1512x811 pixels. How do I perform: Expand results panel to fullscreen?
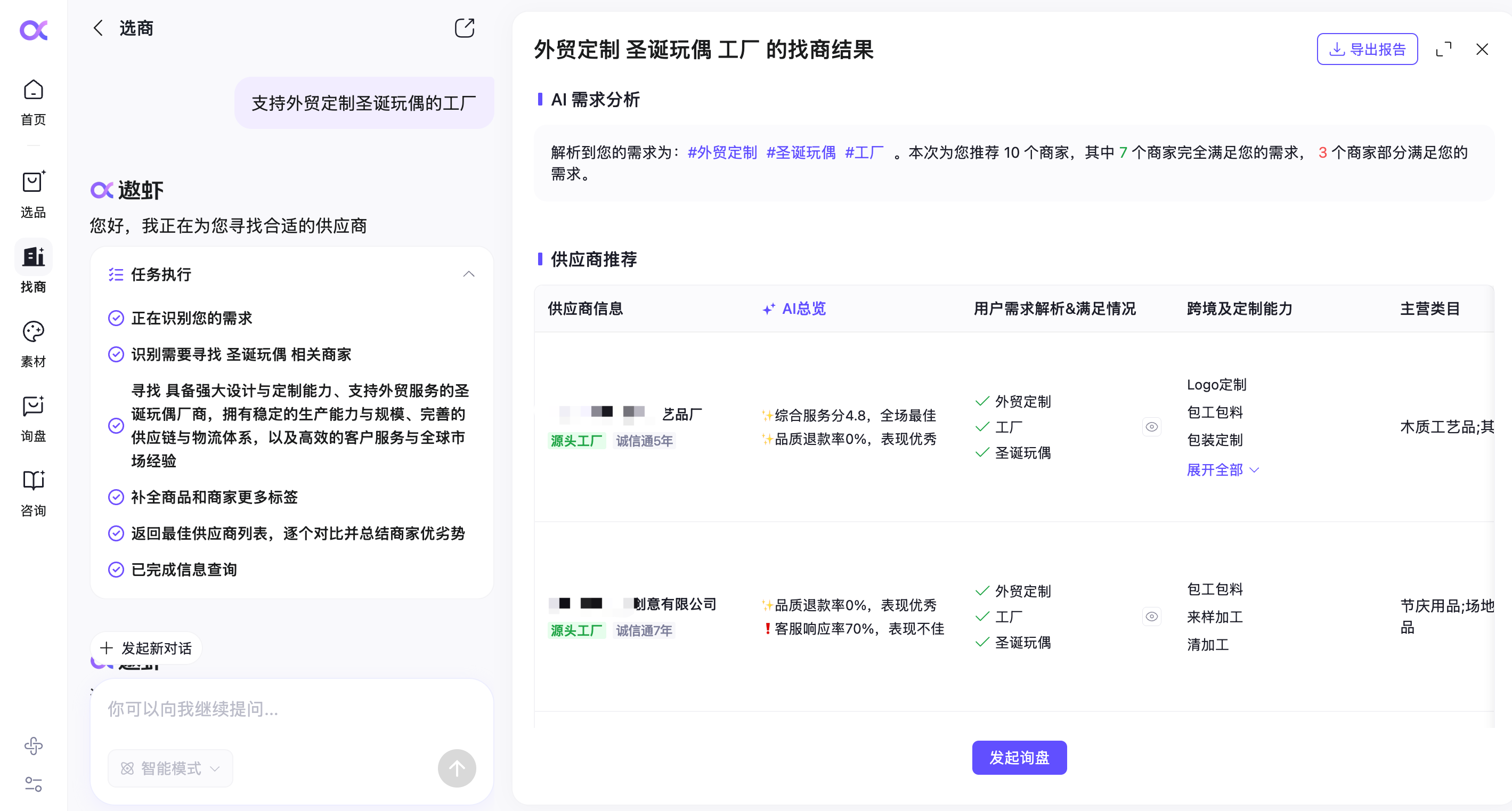[1443, 50]
